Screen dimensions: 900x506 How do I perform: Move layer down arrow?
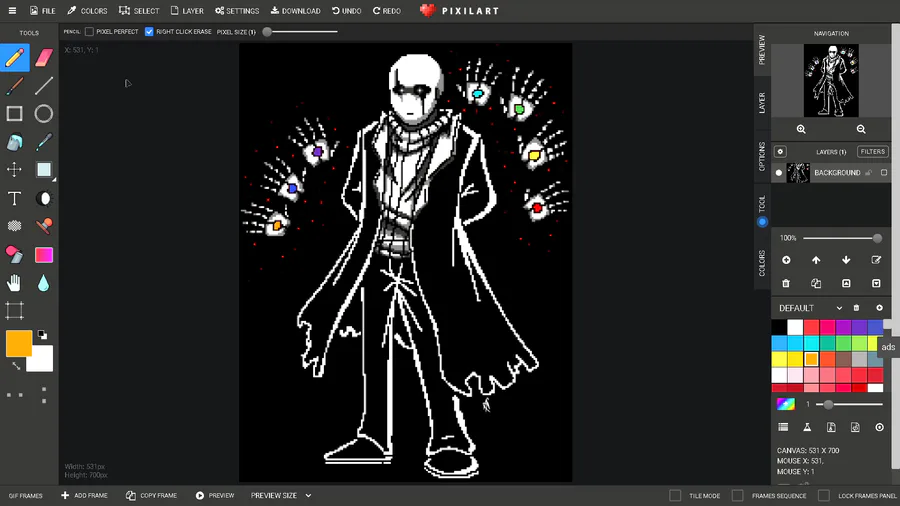click(846, 260)
